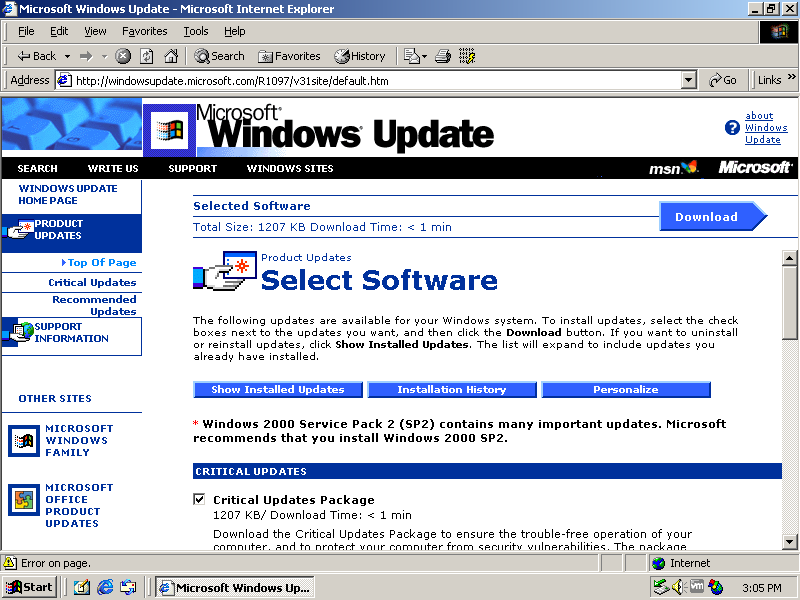Open the about Windows Update link

tap(766, 128)
